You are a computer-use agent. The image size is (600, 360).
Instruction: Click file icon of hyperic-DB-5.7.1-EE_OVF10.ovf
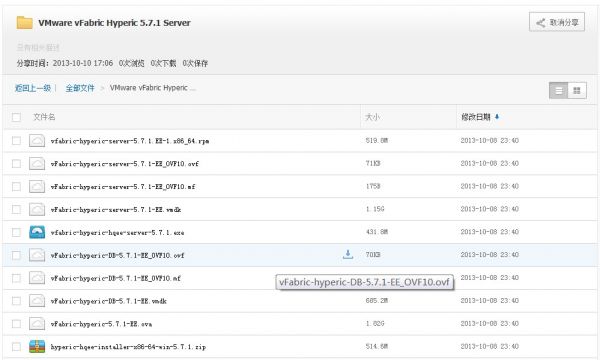pos(37,255)
